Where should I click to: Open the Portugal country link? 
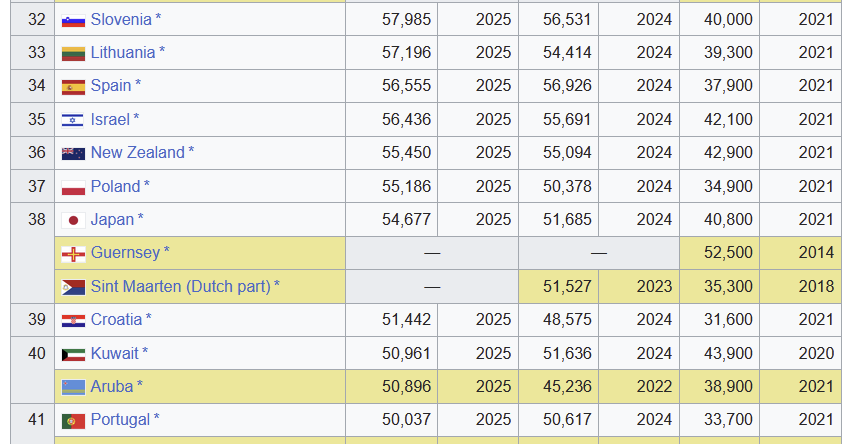click(120, 420)
